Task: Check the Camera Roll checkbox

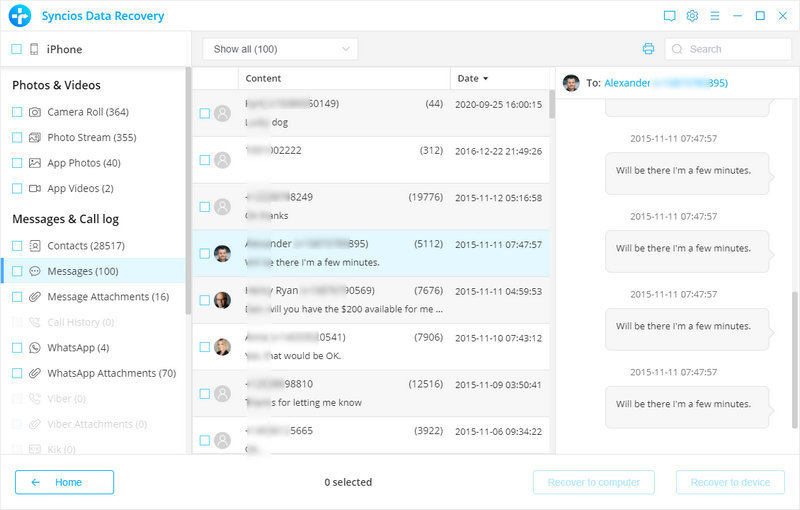Action: 17,112
